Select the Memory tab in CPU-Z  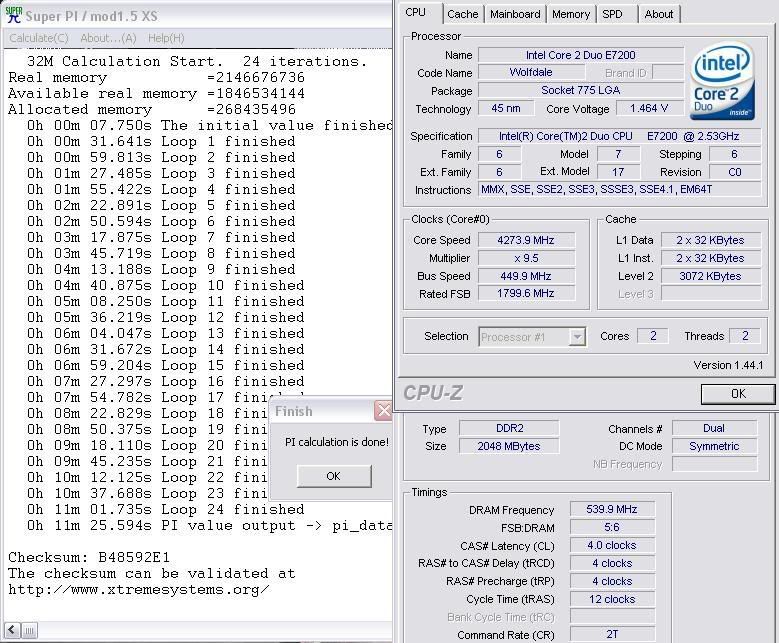pyautogui.click(x=570, y=14)
